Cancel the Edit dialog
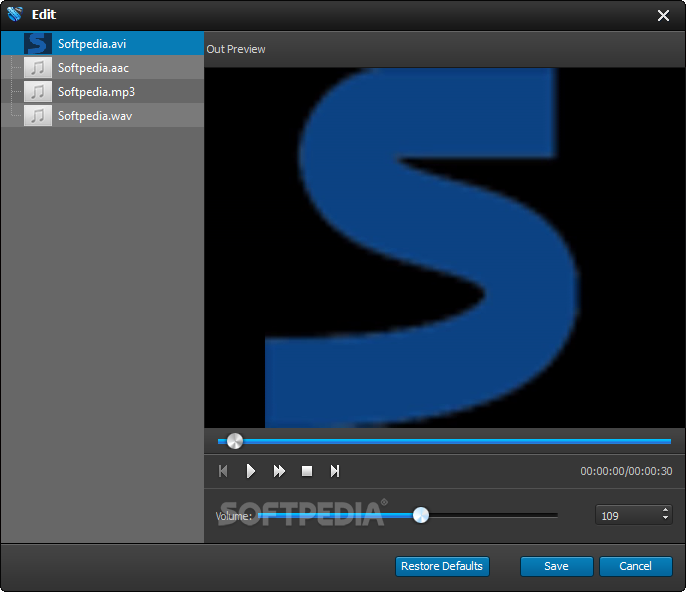The image size is (686, 592). [635, 566]
